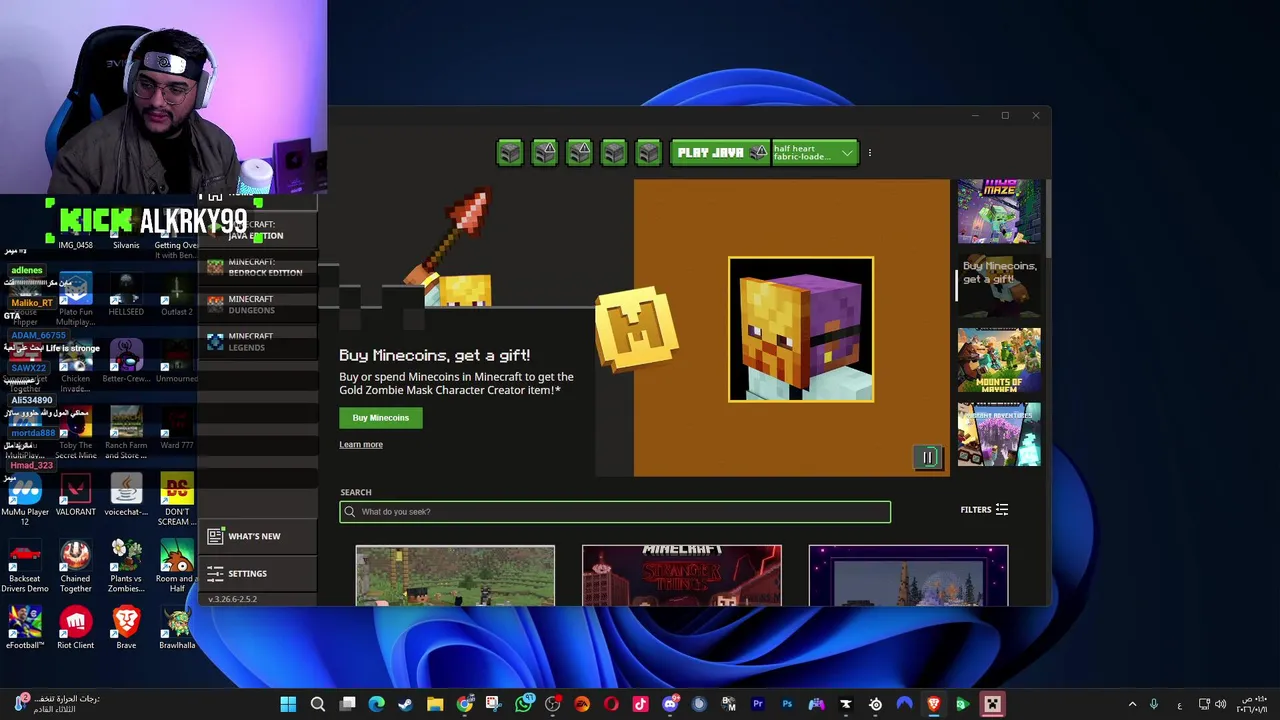Open Task View on the taskbar
The image size is (1280, 720).
point(347,704)
